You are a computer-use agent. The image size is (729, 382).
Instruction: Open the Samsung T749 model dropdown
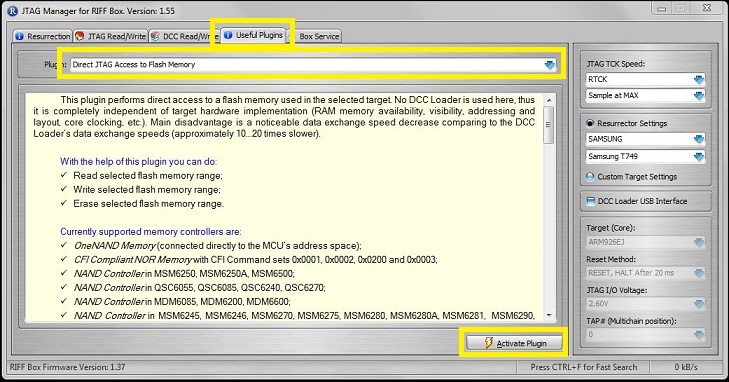pos(646,157)
